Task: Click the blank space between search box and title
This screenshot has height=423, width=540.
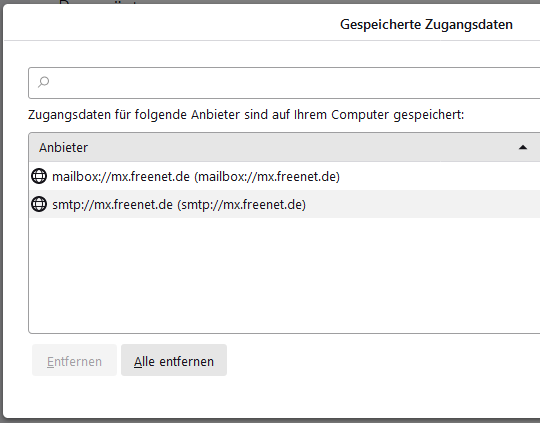Action: 272,54
